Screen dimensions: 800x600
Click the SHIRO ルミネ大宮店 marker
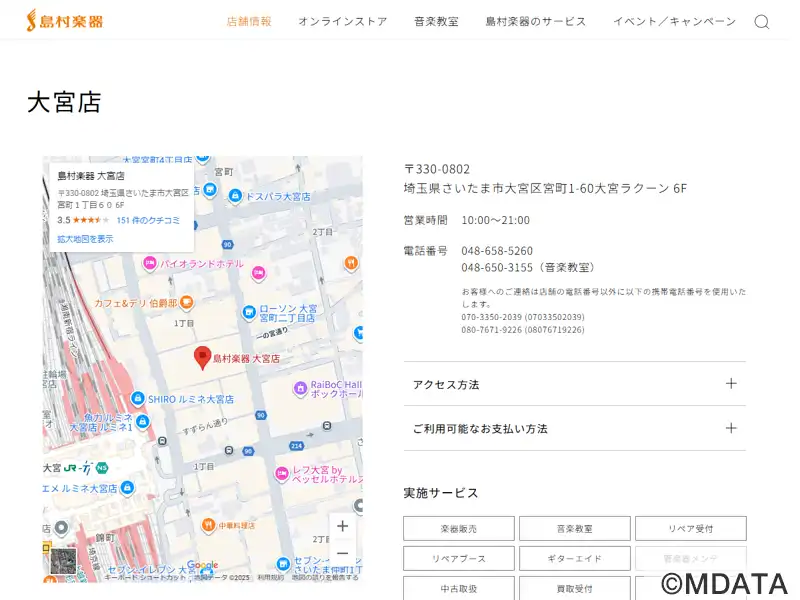pyautogui.click(x=137, y=398)
